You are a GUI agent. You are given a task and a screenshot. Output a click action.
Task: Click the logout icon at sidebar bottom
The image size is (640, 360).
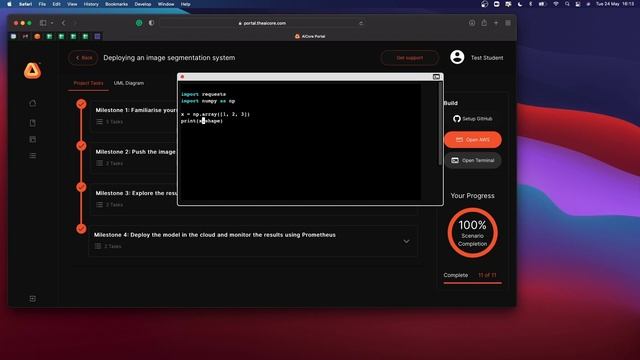point(33,299)
